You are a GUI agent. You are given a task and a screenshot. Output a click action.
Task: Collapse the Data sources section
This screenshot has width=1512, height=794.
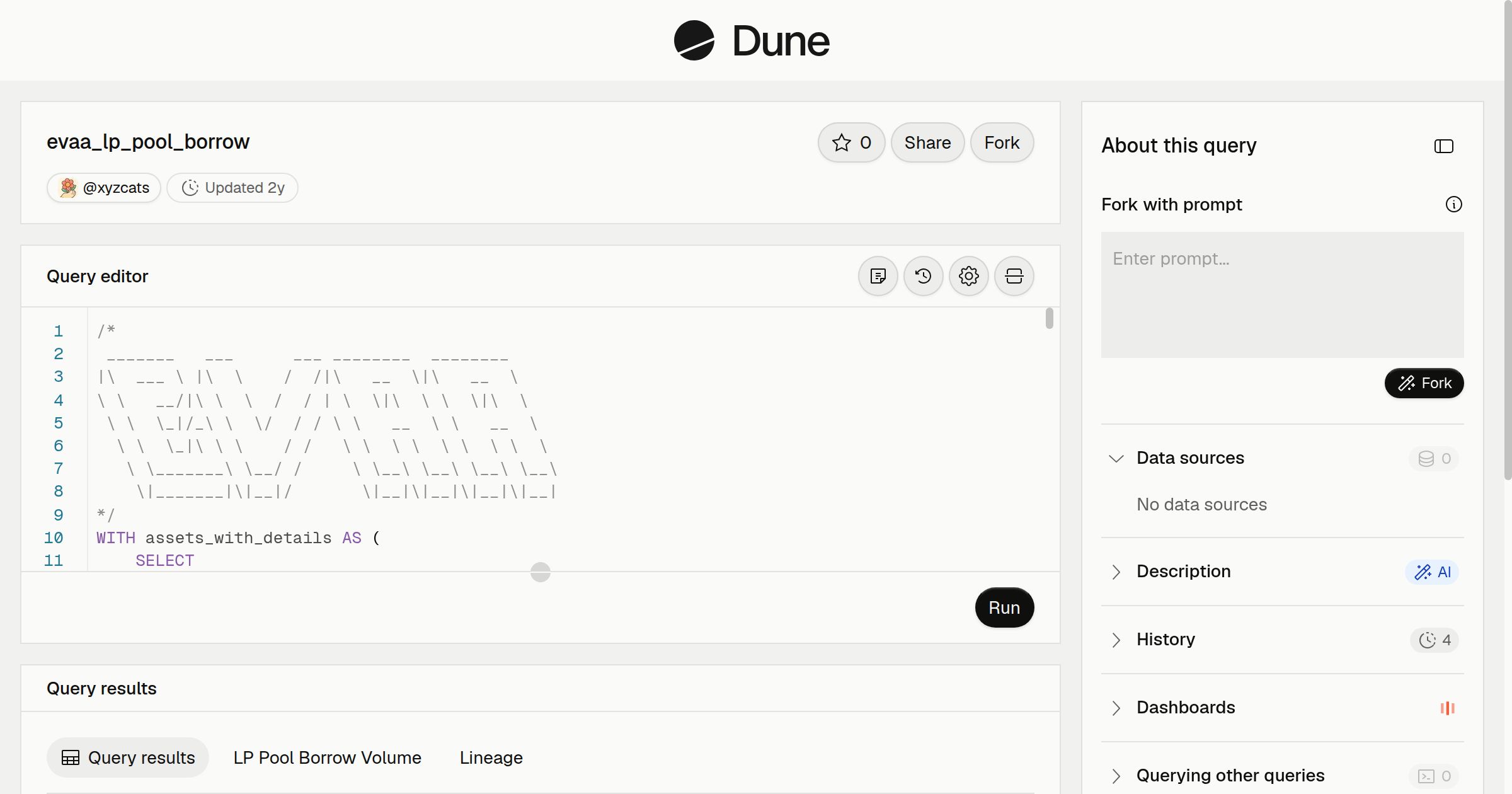pyautogui.click(x=1116, y=458)
